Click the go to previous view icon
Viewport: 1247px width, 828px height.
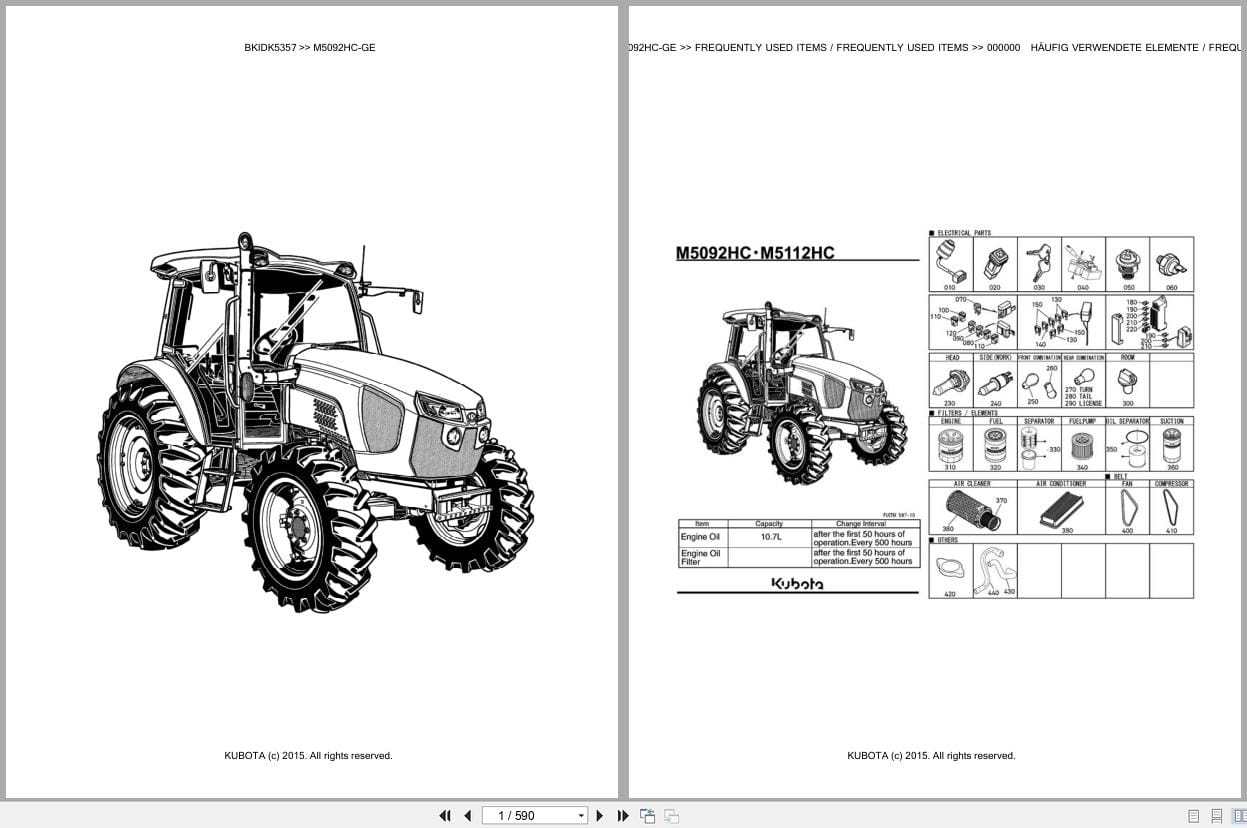pos(648,816)
